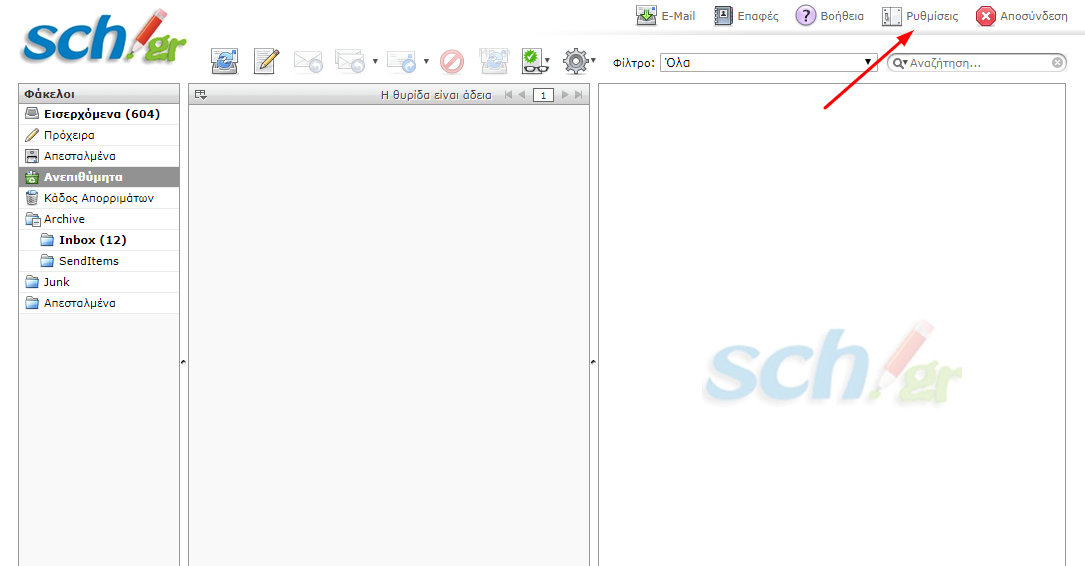Screen dimensions: 1085x566
Task: Open the Inbox (12) subfolder
Action: [99, 240]
